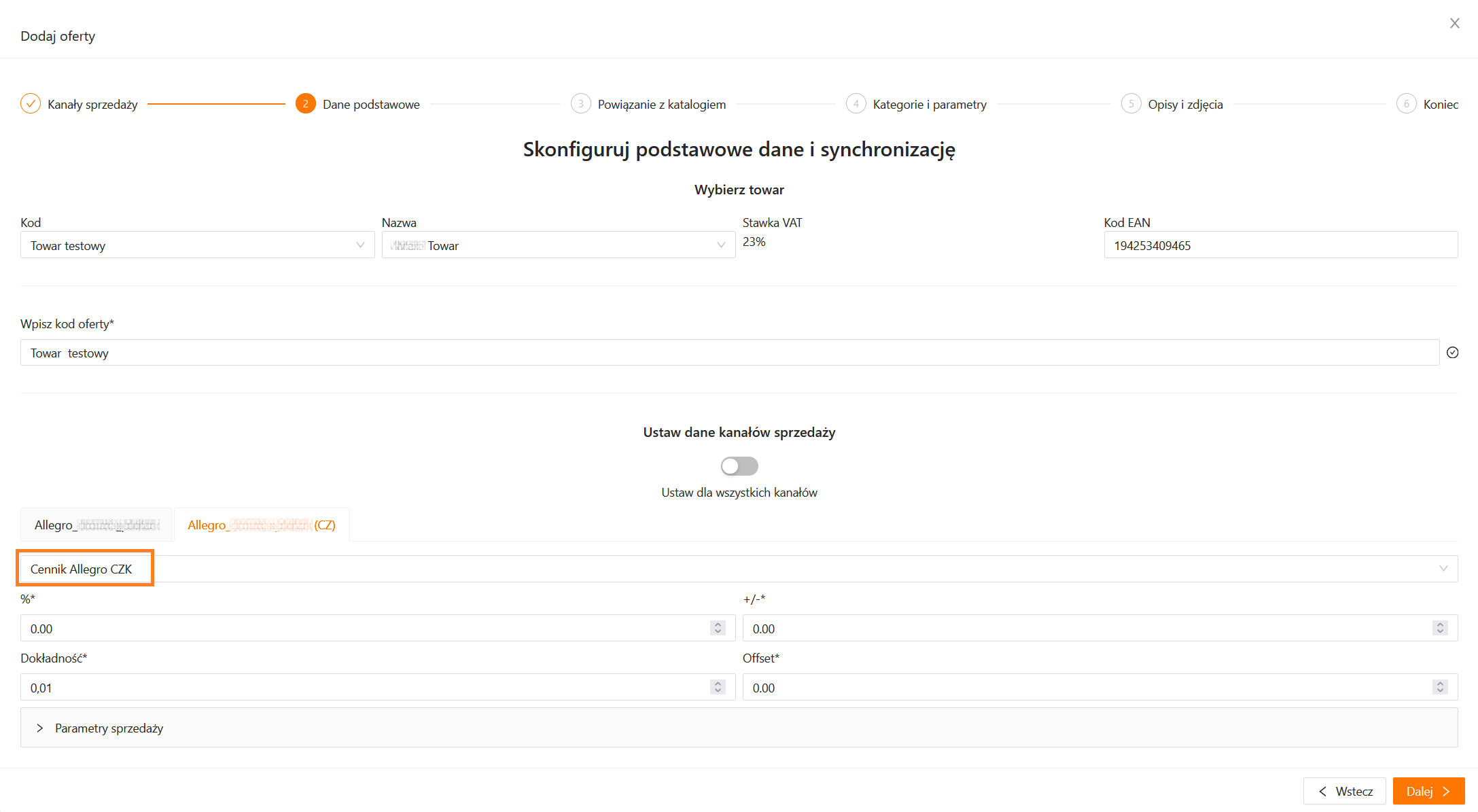The width and height of the screenshot is (1478, 812).
Task: Enable Ustaw dla wszystkich kanałów switch
Action: (739, 466)
